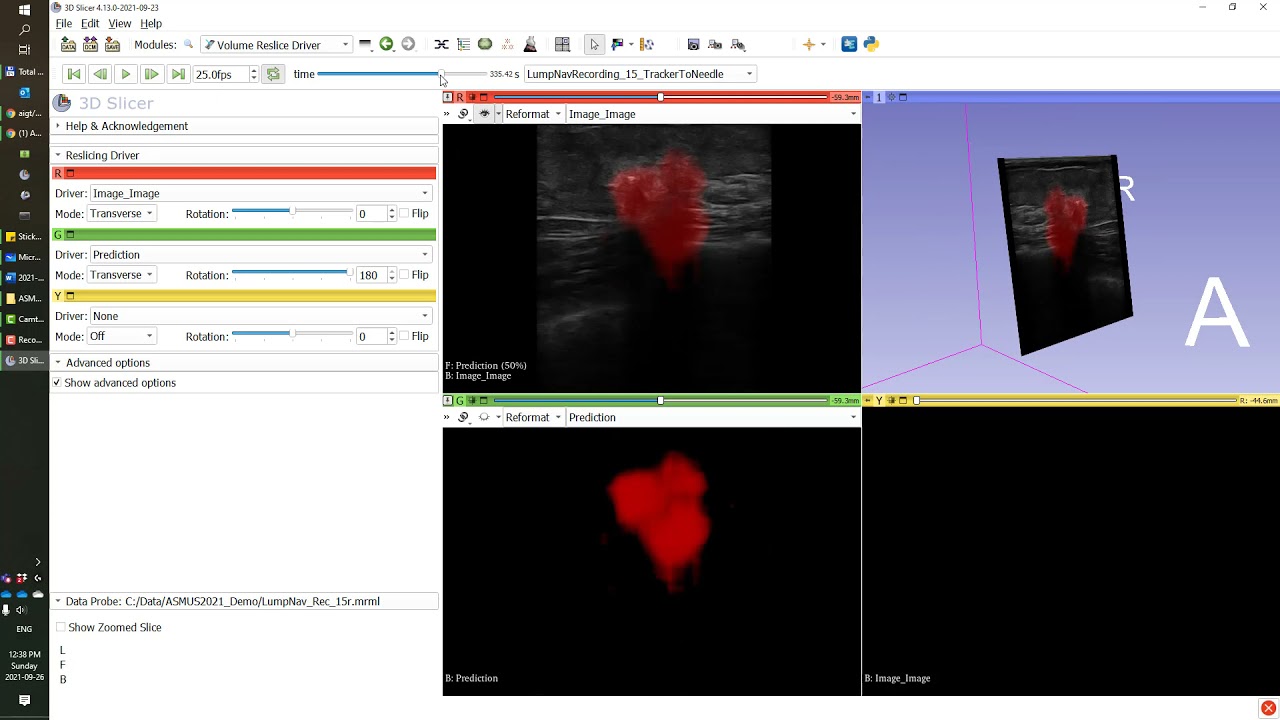This screenshot has height=720, width=1280.
Task: Open the Edit menu
Action: 90,23
